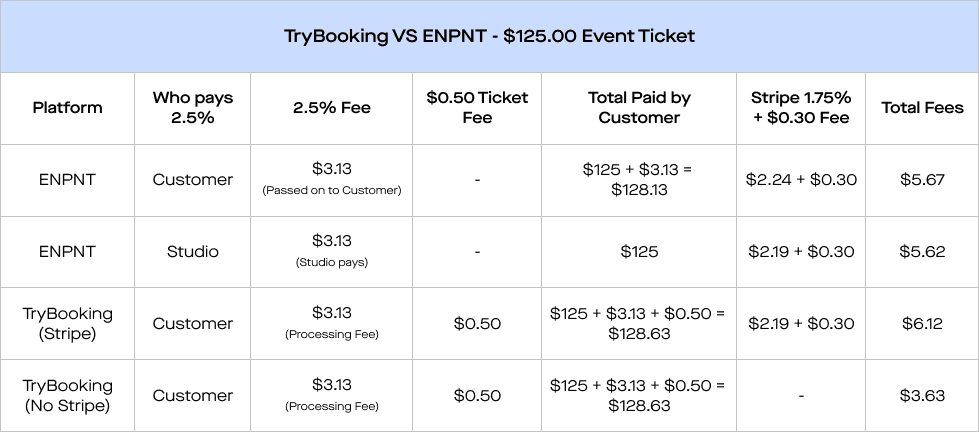Click the "$125 + $3.13 = $128.13" cell
The height and width of the screenshot is (432, 979).
tap(639, 180)
